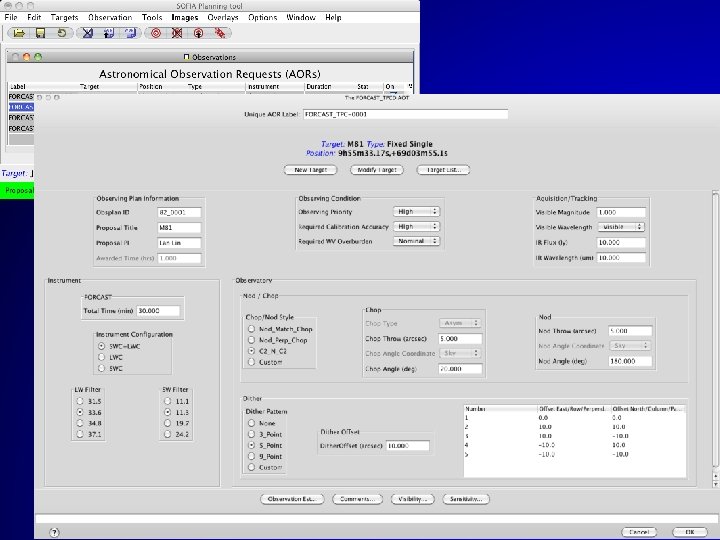Click the undo arrow toolbar icon
Viewport: 720px width, 540px height.
coord(63,33)
